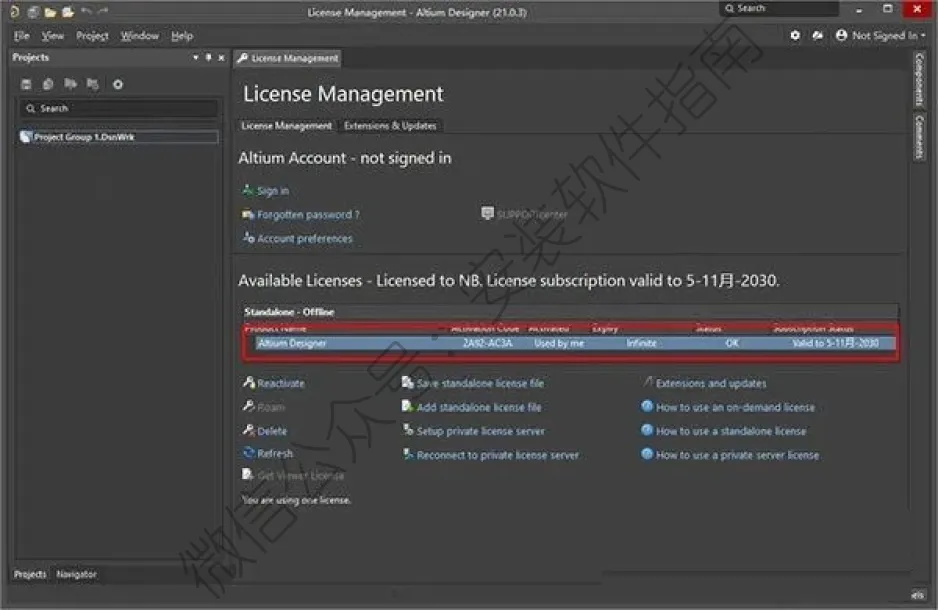Click the on-demand license help icon
Viewport: 938px width, 610px height.
point(647,406)
